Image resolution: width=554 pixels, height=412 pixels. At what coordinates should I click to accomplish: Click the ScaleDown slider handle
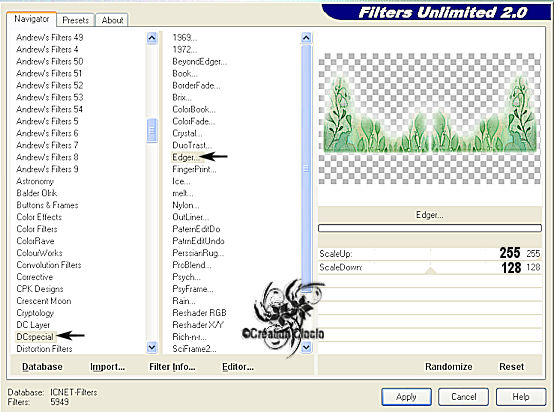click(430, 271)
